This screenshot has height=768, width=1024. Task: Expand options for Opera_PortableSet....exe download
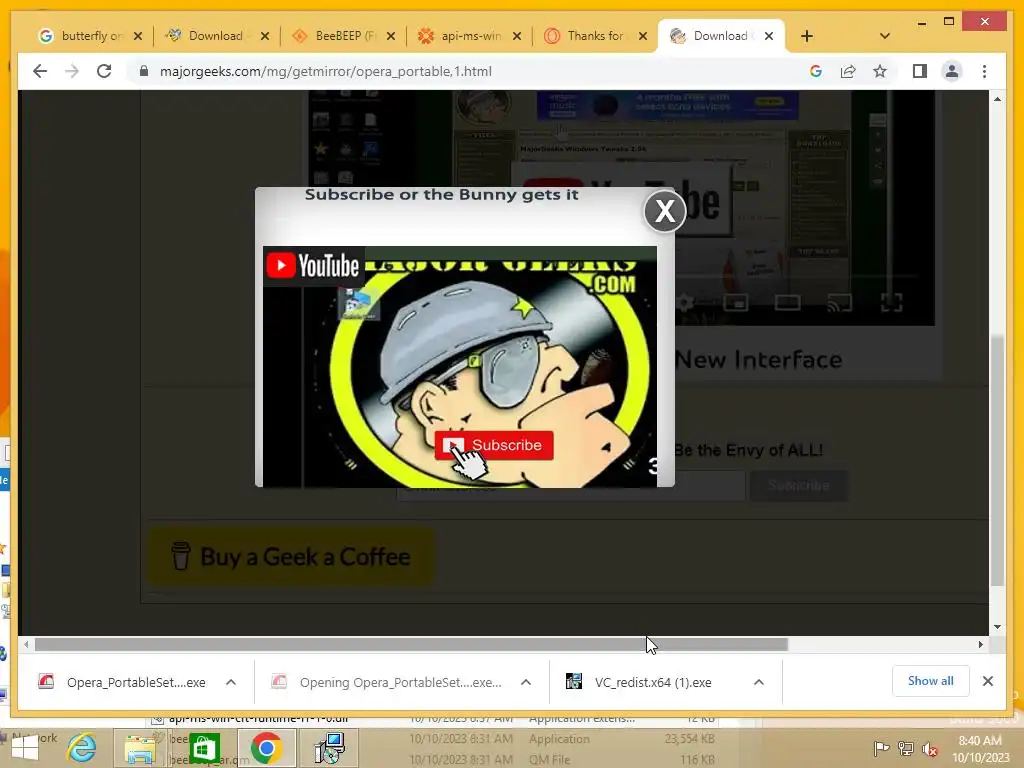coord(231,682)
